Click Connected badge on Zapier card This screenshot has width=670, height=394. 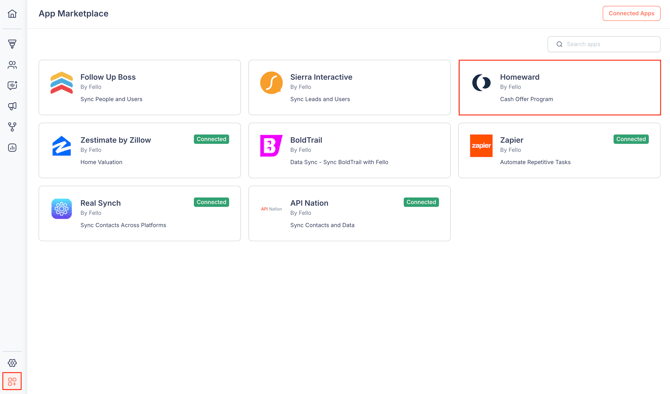(631, 139)
